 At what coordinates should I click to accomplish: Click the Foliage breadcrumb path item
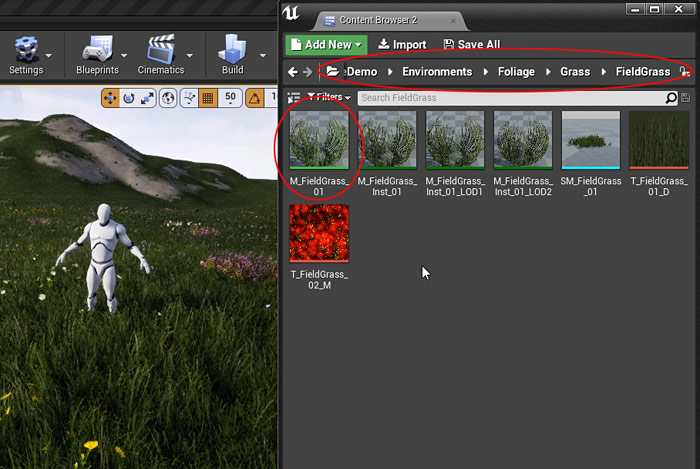516,72
